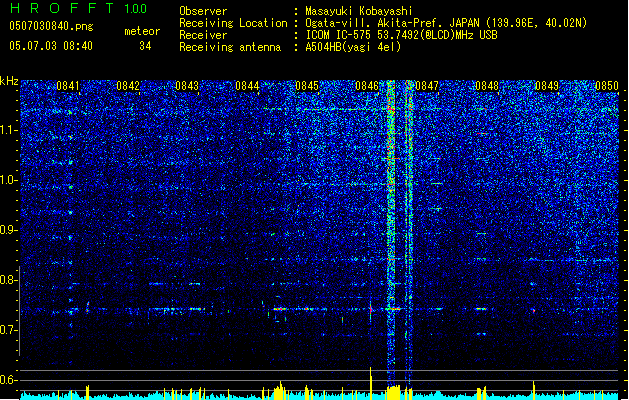Click the 0841 time marker
Viewport: 629px width, 400px height.
click(68, 86)
